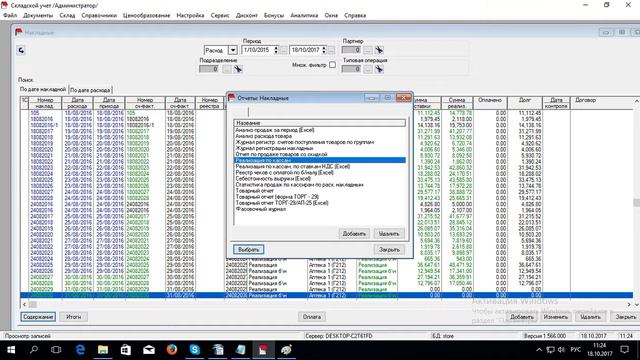Screen dimensions: 640x360
Task: Click the refresh icon in Накладные window
Action: [21, 50]
